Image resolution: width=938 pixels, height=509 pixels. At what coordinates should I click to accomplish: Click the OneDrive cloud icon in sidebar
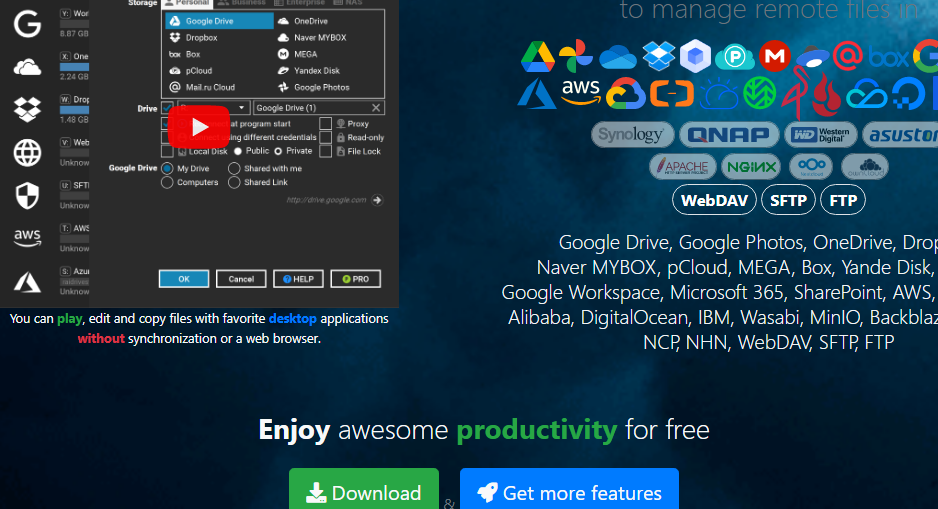pos(28,67)
